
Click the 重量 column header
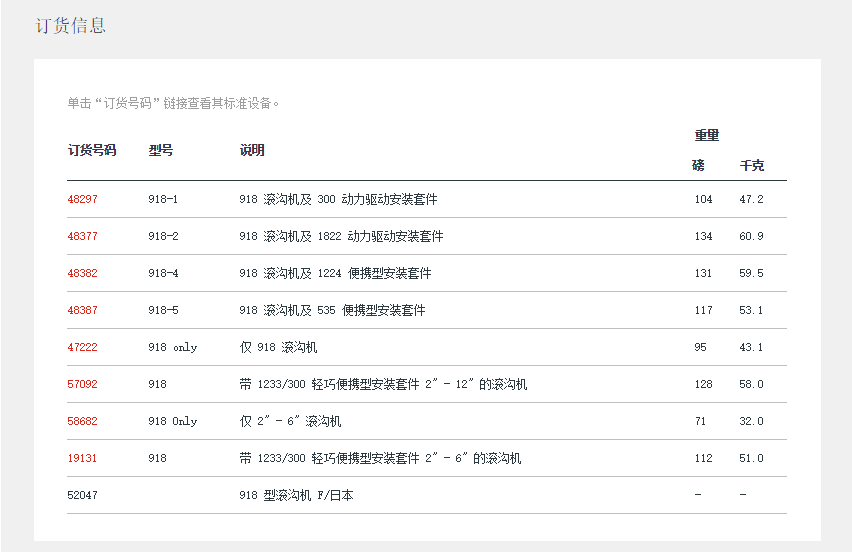(x=707, y=135)
